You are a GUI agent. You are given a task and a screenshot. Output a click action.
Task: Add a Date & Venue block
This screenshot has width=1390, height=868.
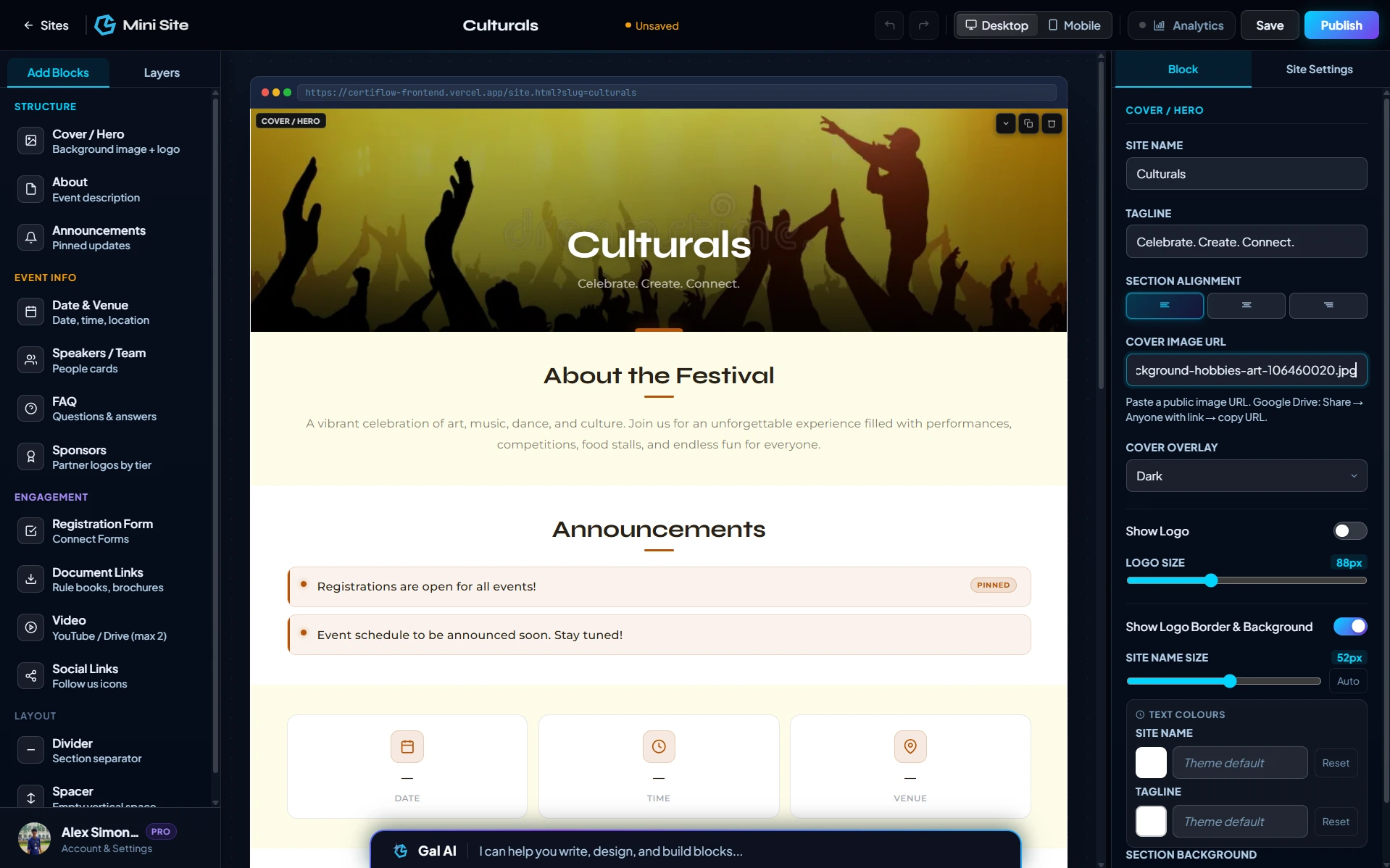(x=109, y=312)
